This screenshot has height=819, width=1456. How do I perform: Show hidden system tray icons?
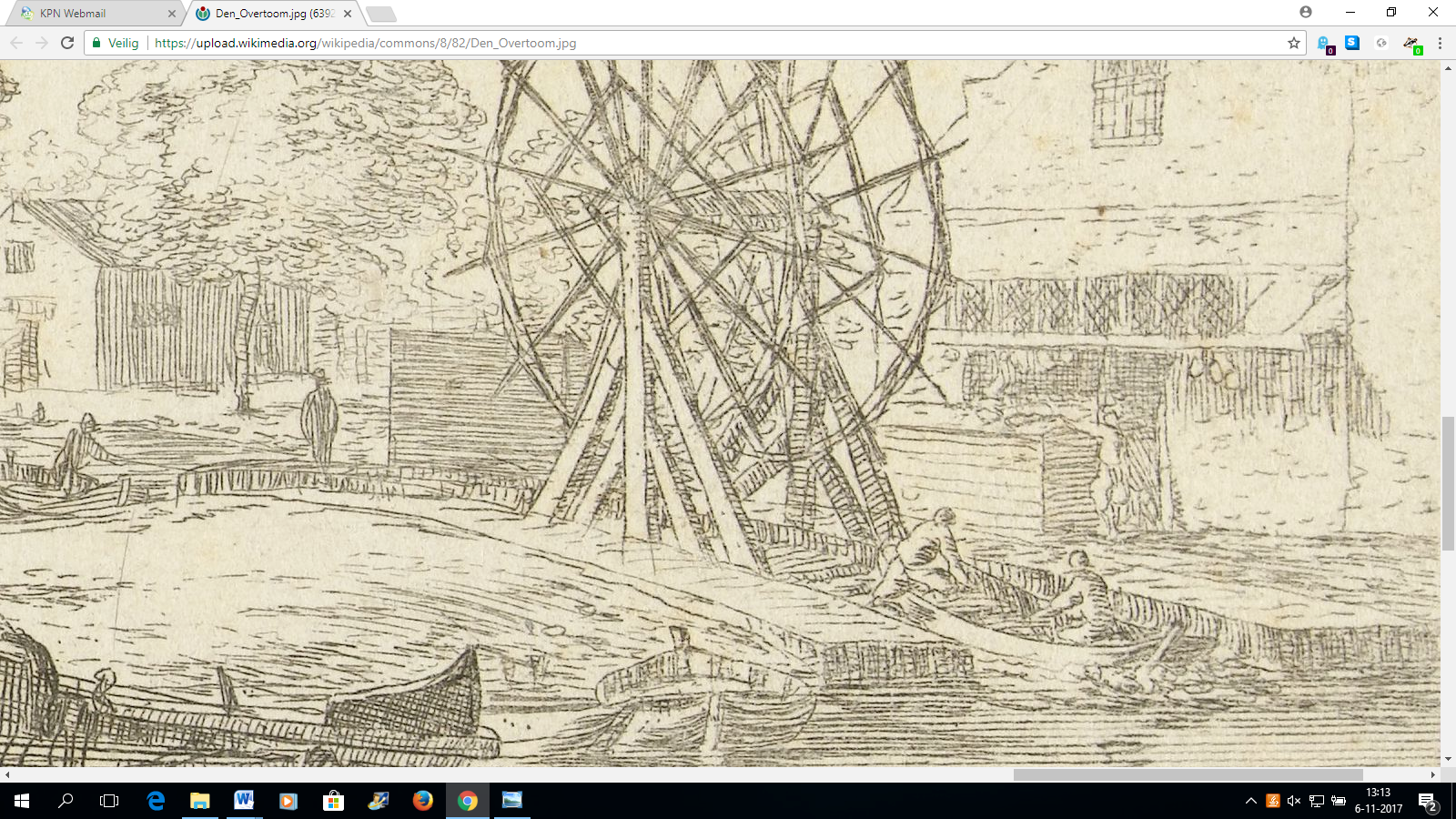click(x=1251, y=801)
